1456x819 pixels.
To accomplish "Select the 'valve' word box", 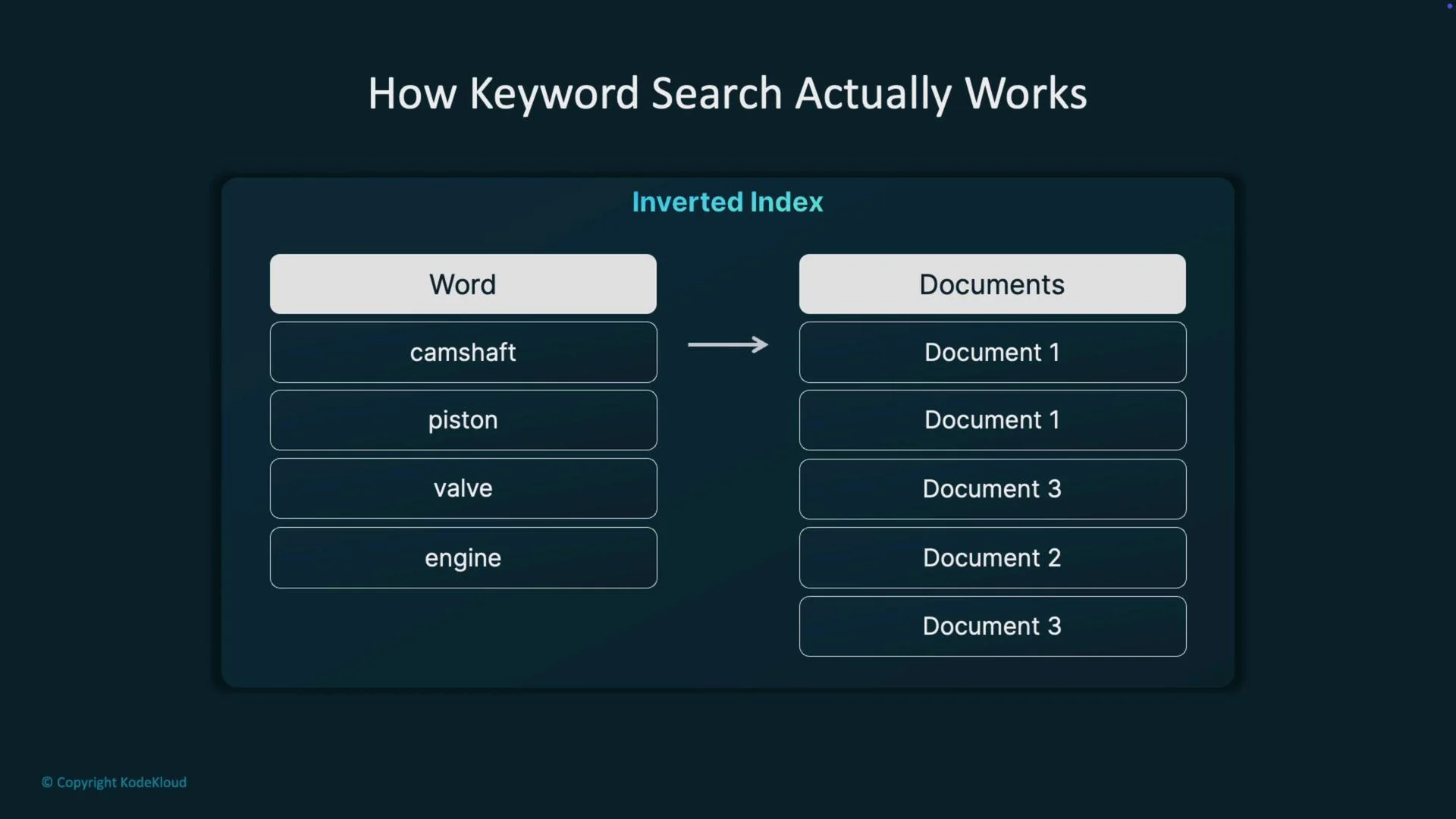I will coord(463,488).
